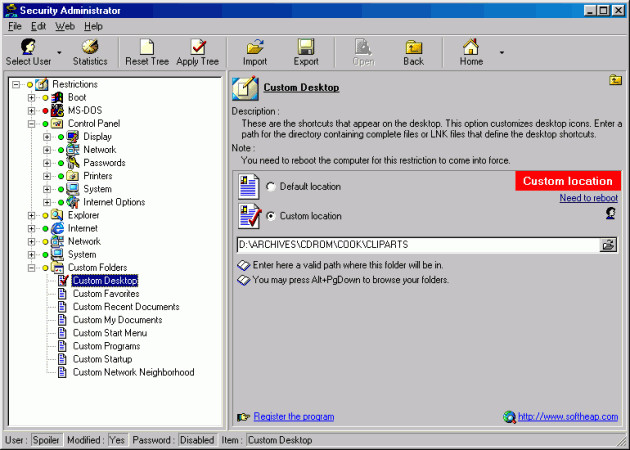Select the Internet Explorer icon in tree
The width and height of the screenshot is (630, 450).
click(x=57, y=228)
